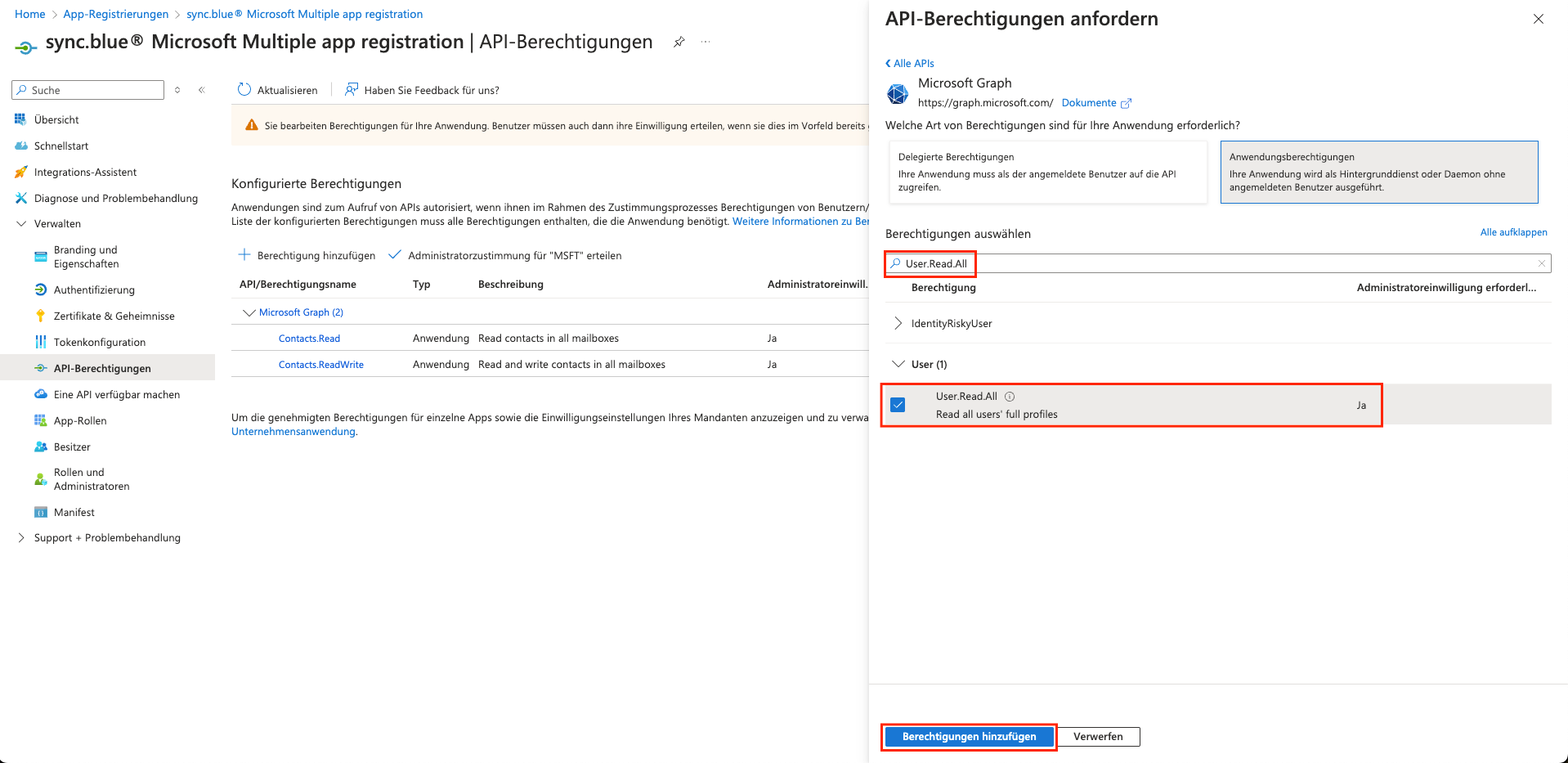Screen dimensions: 1568x763
Task: Collapse the User (1) permission group
Action: (x=898, y=365)
